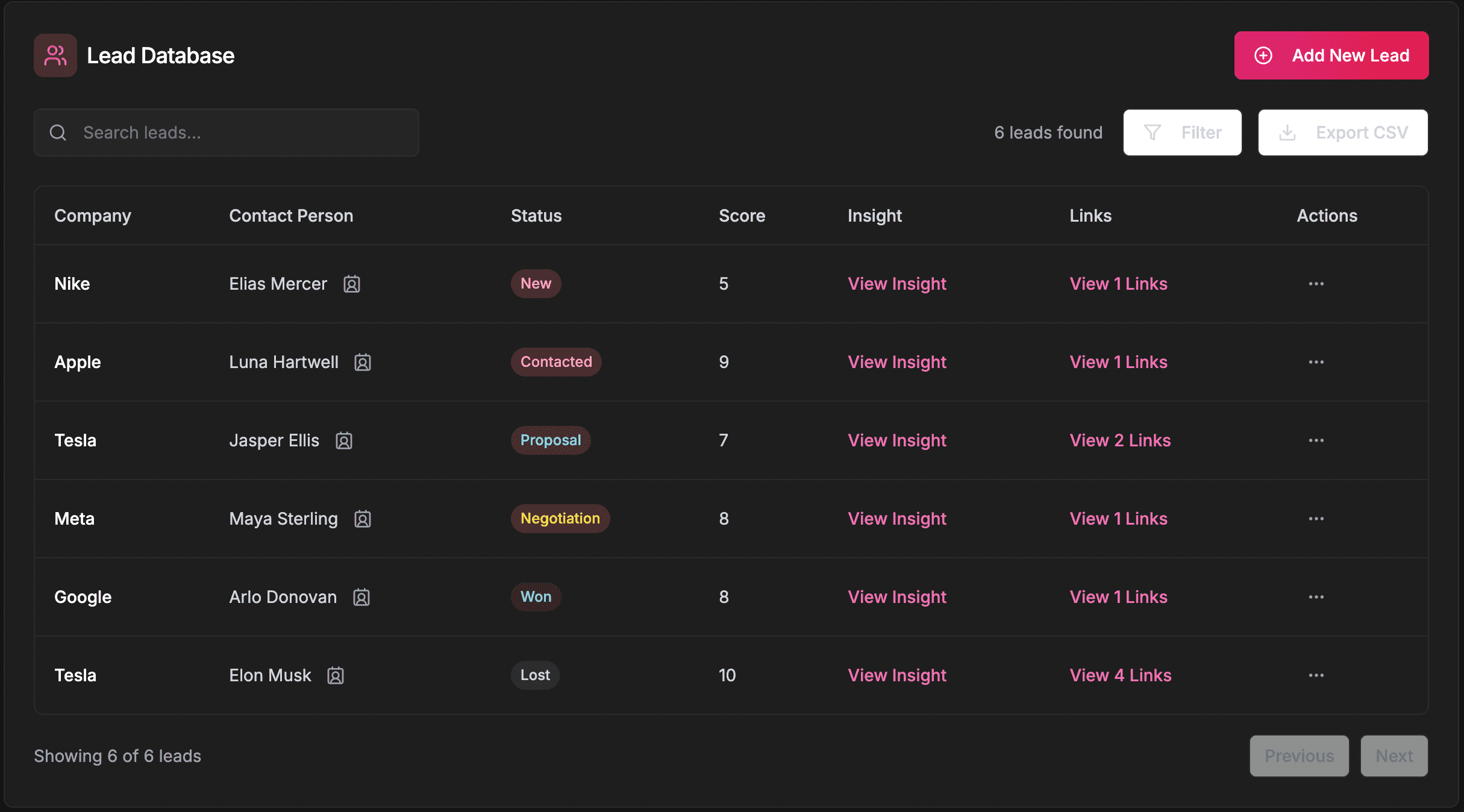The height and width of the screenshot is (812, 1464).
Task: Click the contact name Luna Hartwell
Action: [x=284, y=362]
